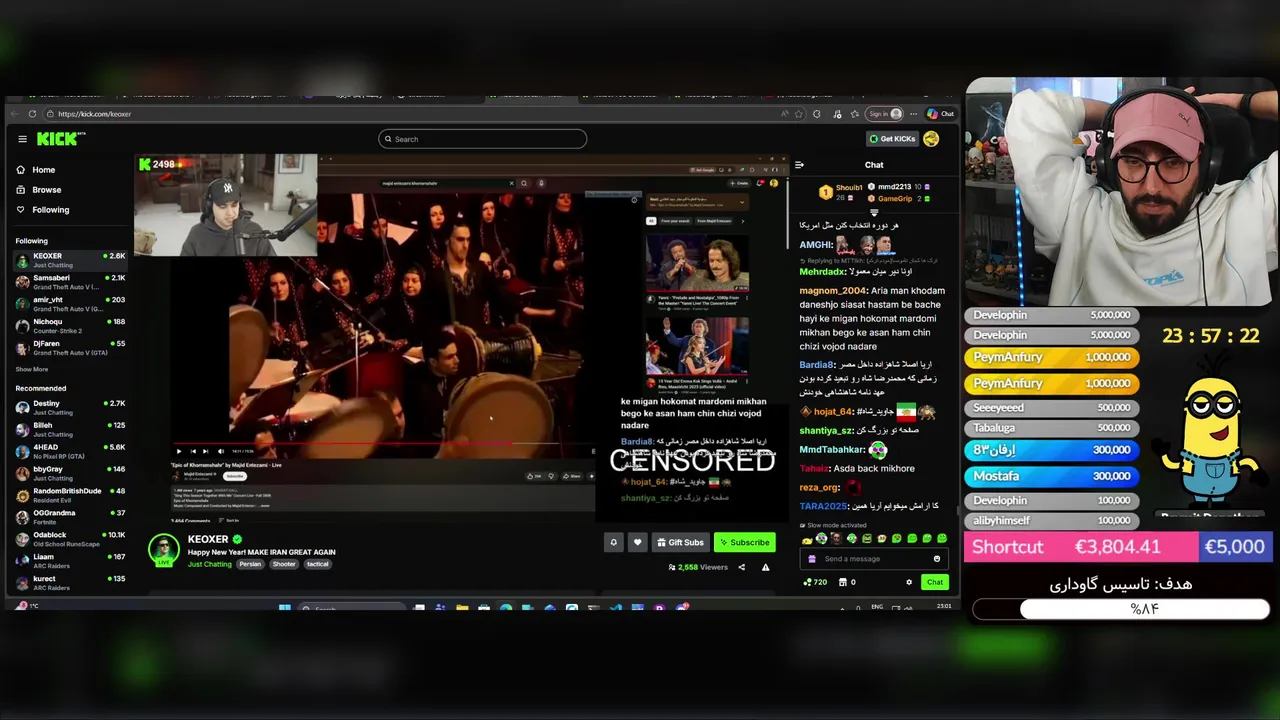Open the Samsaberi channel in the sidebar

(70, 282)
